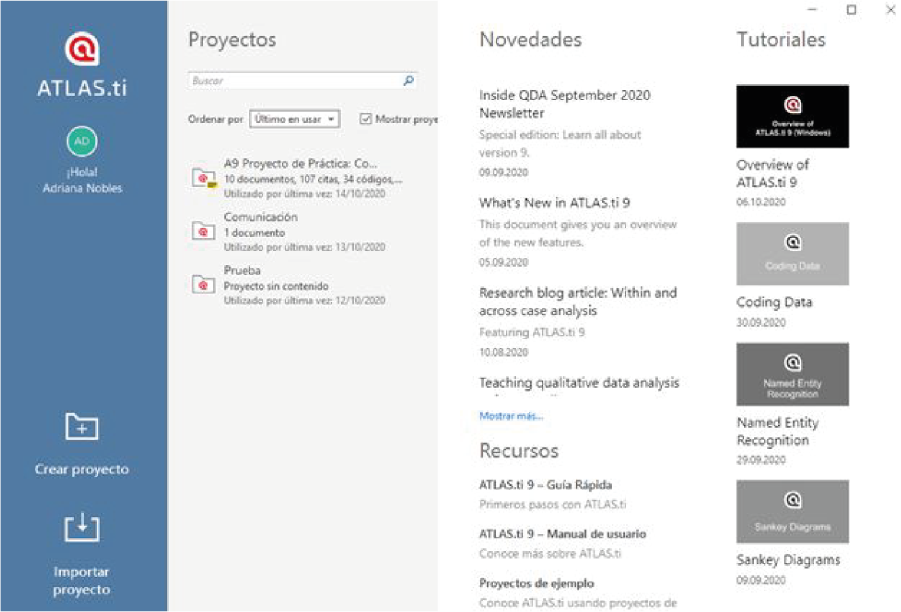This screenshot has height=612, width=901.
Task: Click the Adriana Nobles user name
Action: point(82,188)
